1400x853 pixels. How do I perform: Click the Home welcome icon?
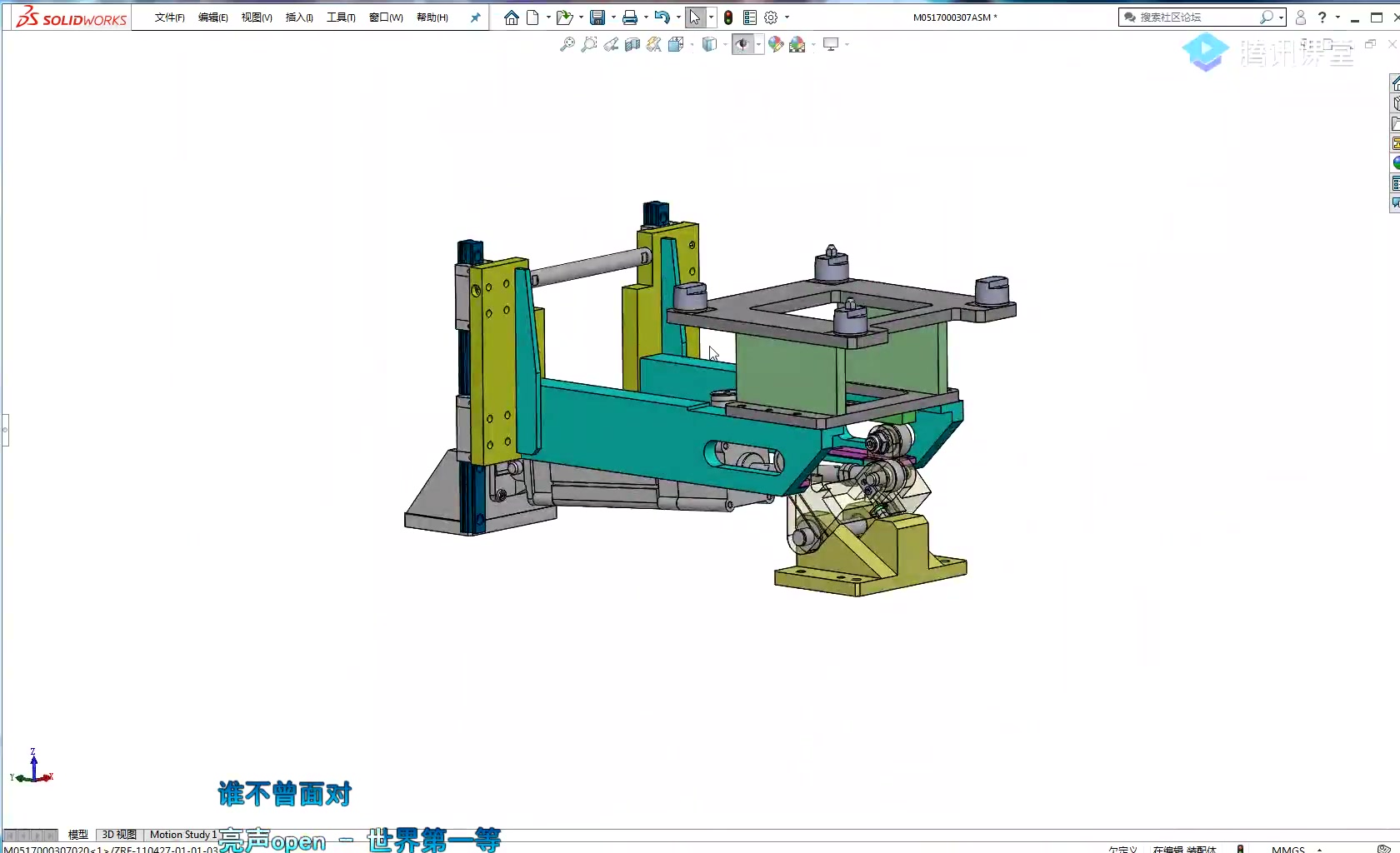[x=512, y=17]
